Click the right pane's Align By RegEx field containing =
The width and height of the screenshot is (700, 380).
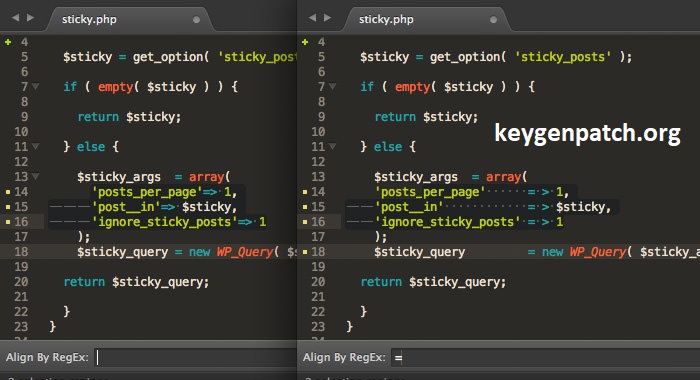[x=545, y=358]
